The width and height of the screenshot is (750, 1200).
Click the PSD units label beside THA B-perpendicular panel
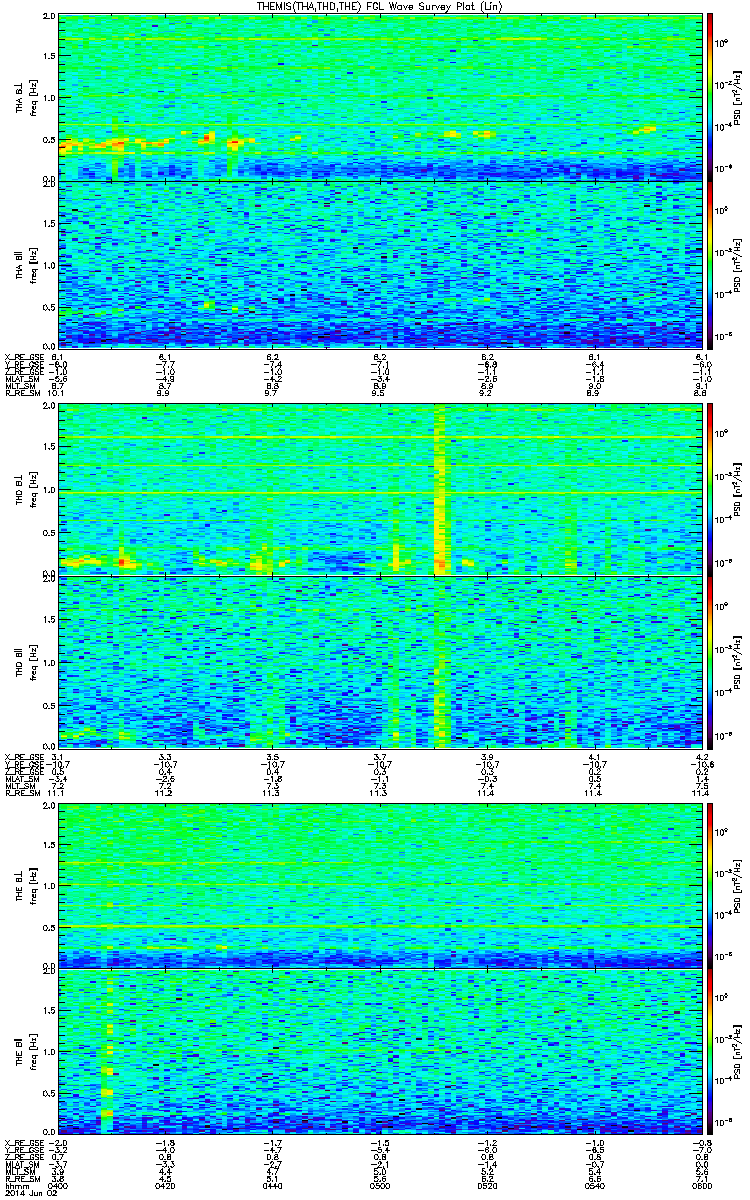point(738,96)
